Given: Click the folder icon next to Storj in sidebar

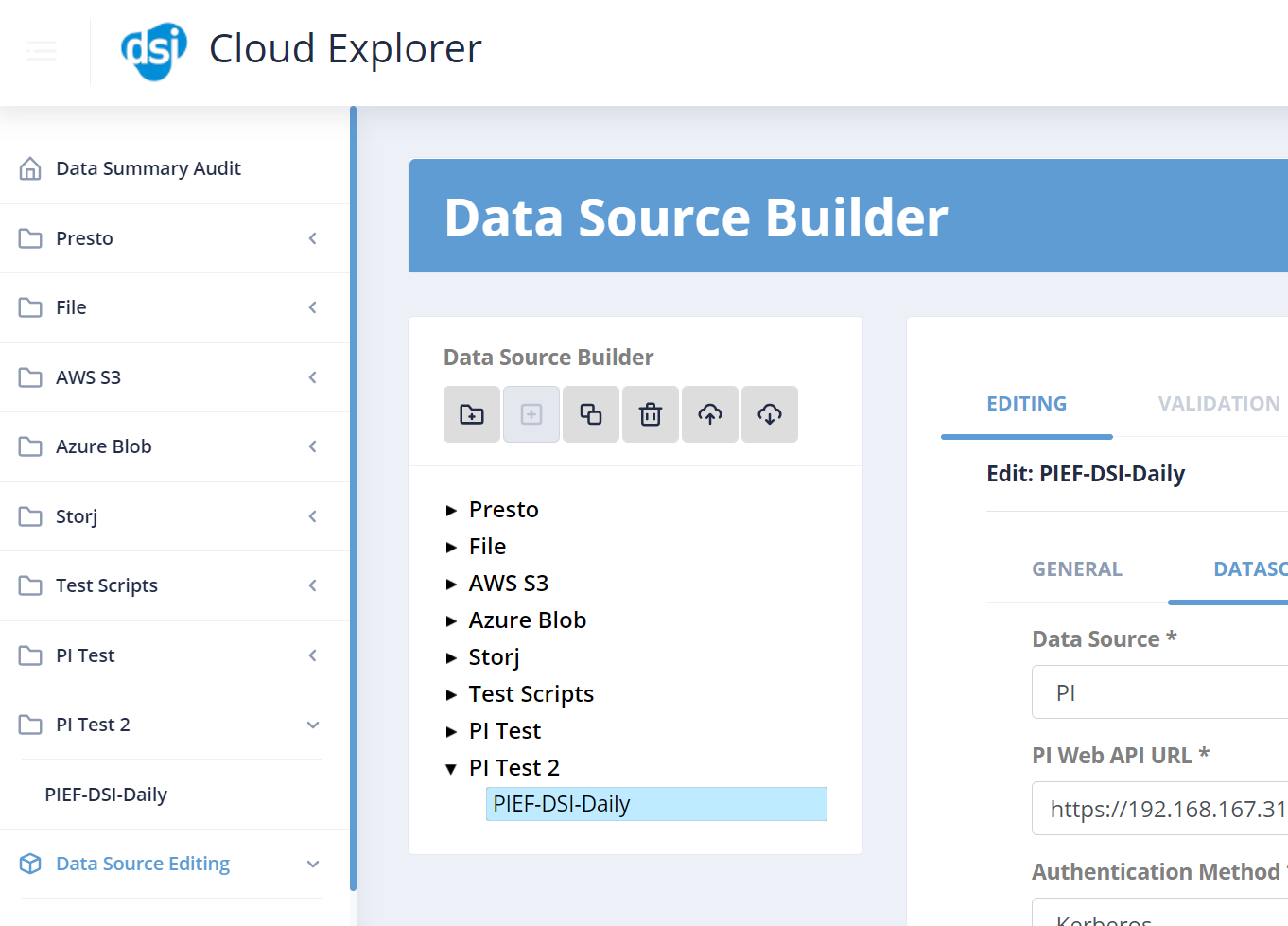Looking at the screenshot, I should click(30, 516).
